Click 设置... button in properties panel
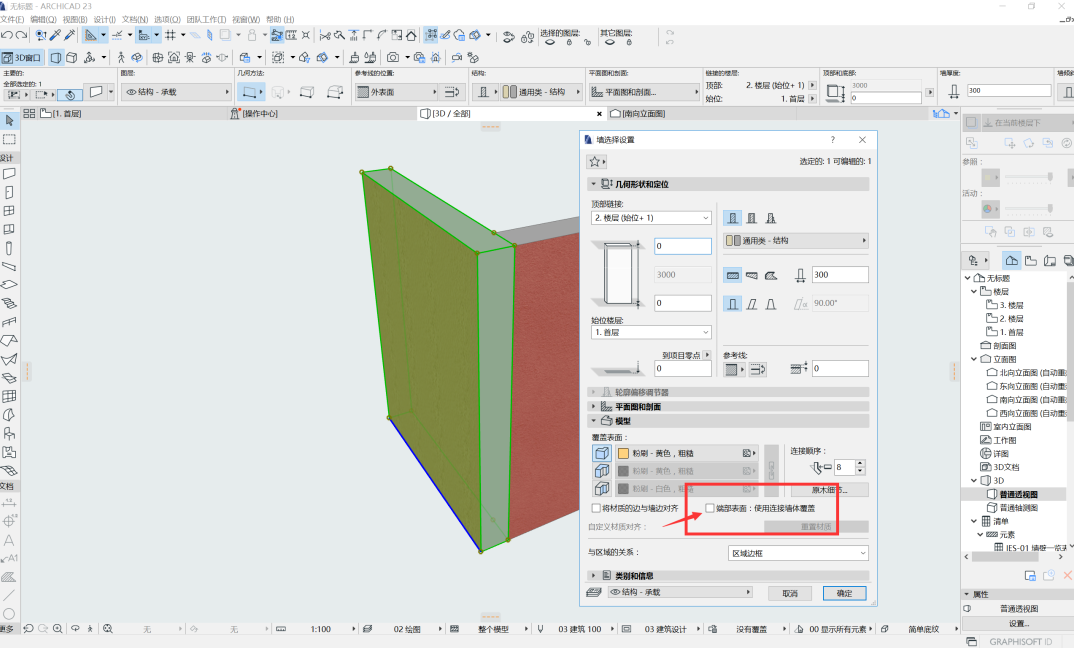1074x648 pixels. coord(1019,623)
